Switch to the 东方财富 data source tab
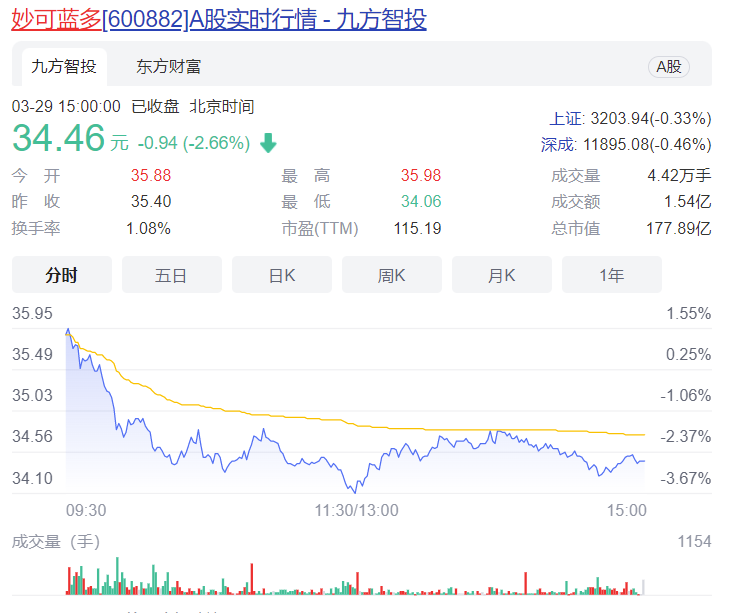Screen dimensions: 756x613 point(169,66)
